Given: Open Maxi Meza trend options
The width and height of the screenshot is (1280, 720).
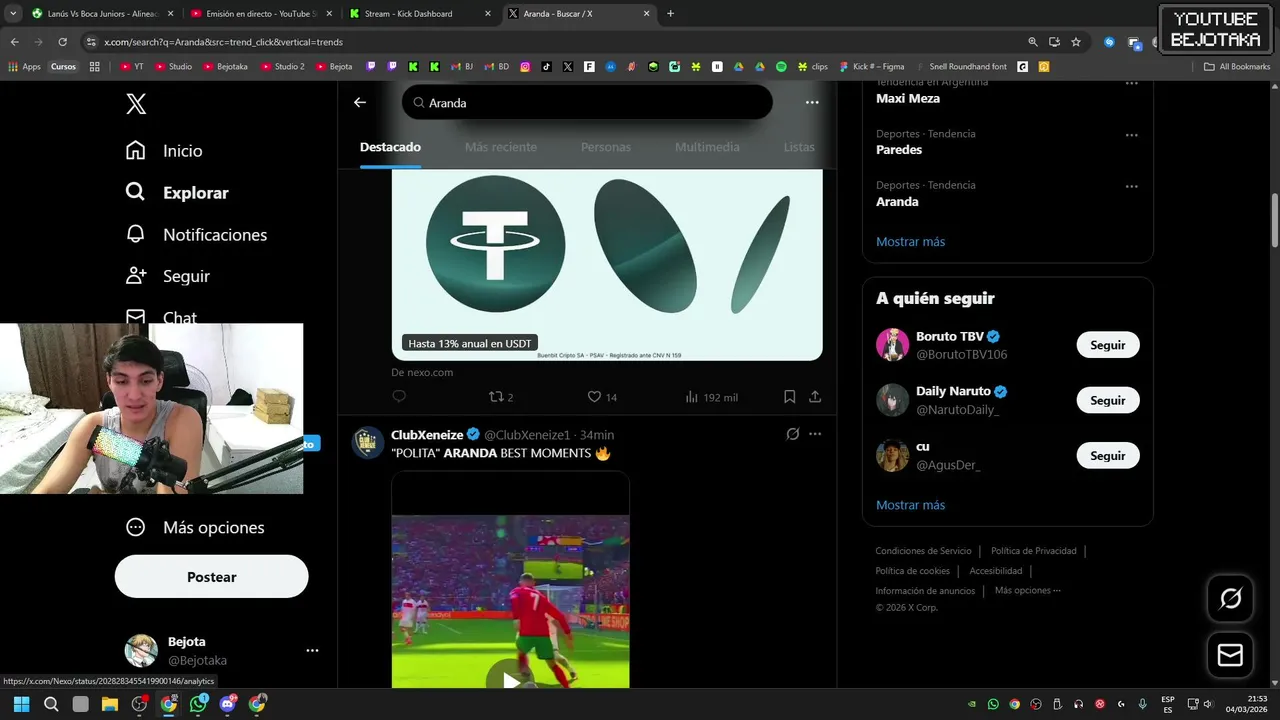Looking at the screenshot, I should [x=1131, y=84].
